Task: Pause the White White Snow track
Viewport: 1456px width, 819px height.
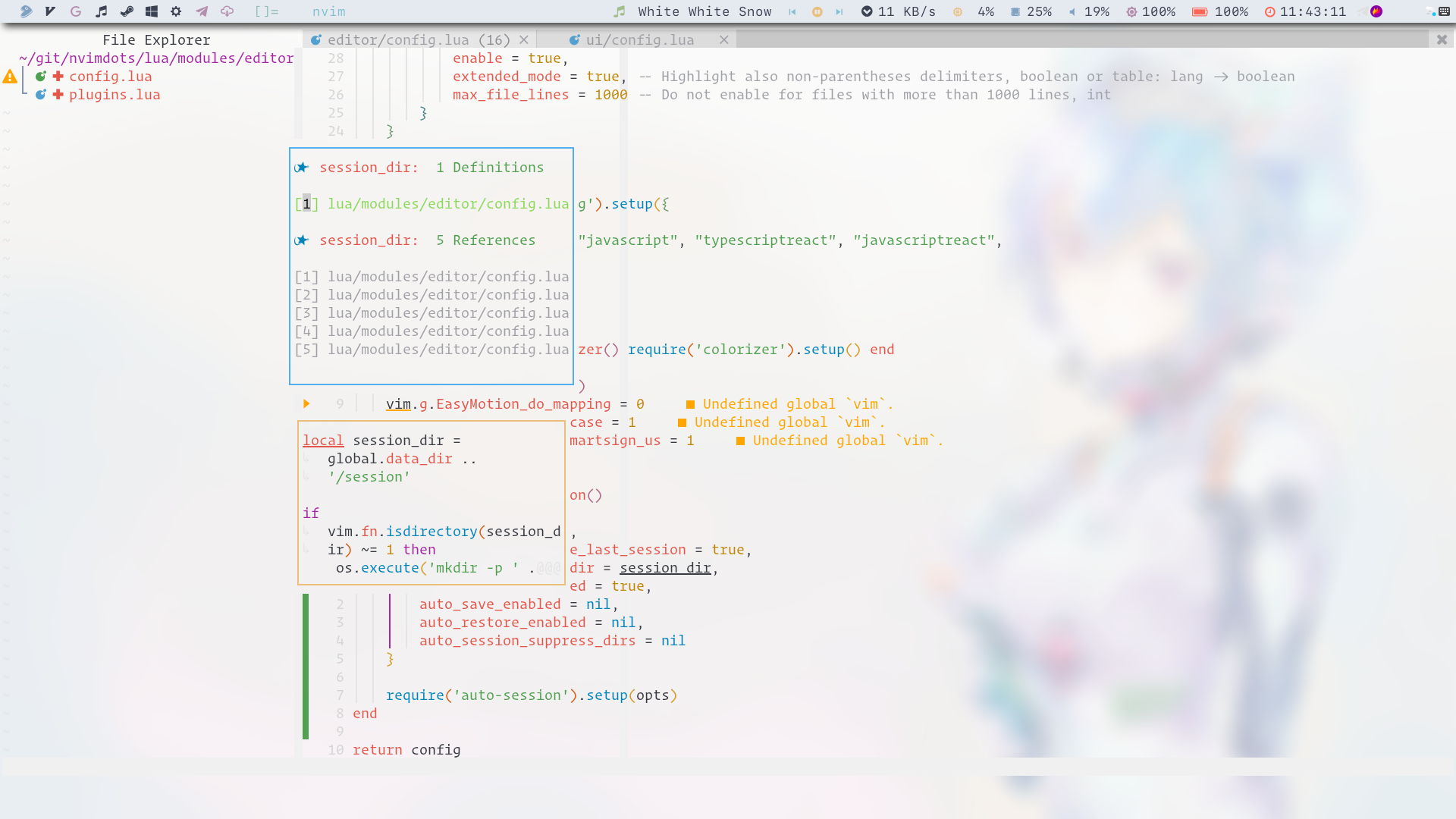Action: [x=817, y=11]
